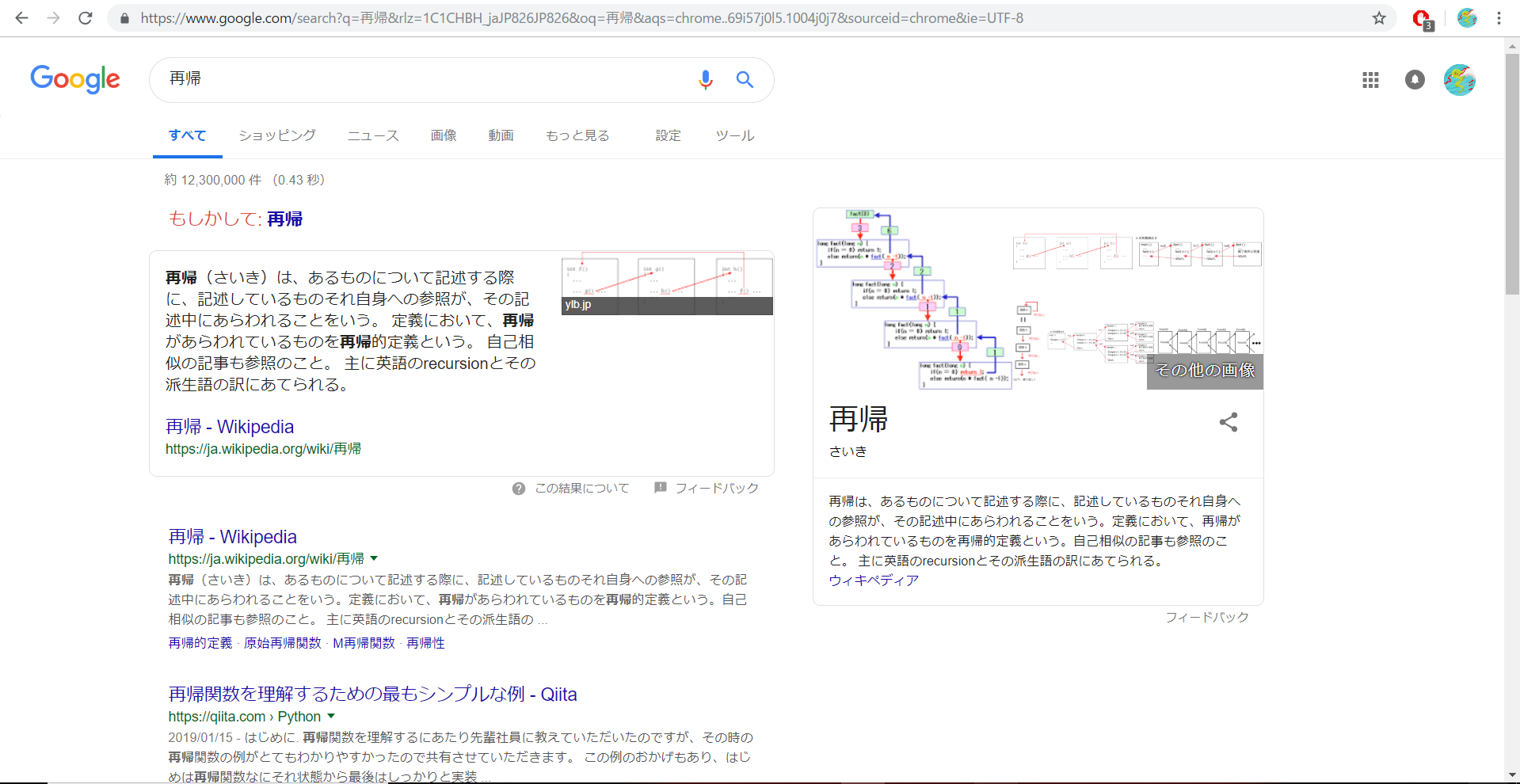Open the Google account avatar
This screenshot has width=1520, height=784.
pos(1459,79)
